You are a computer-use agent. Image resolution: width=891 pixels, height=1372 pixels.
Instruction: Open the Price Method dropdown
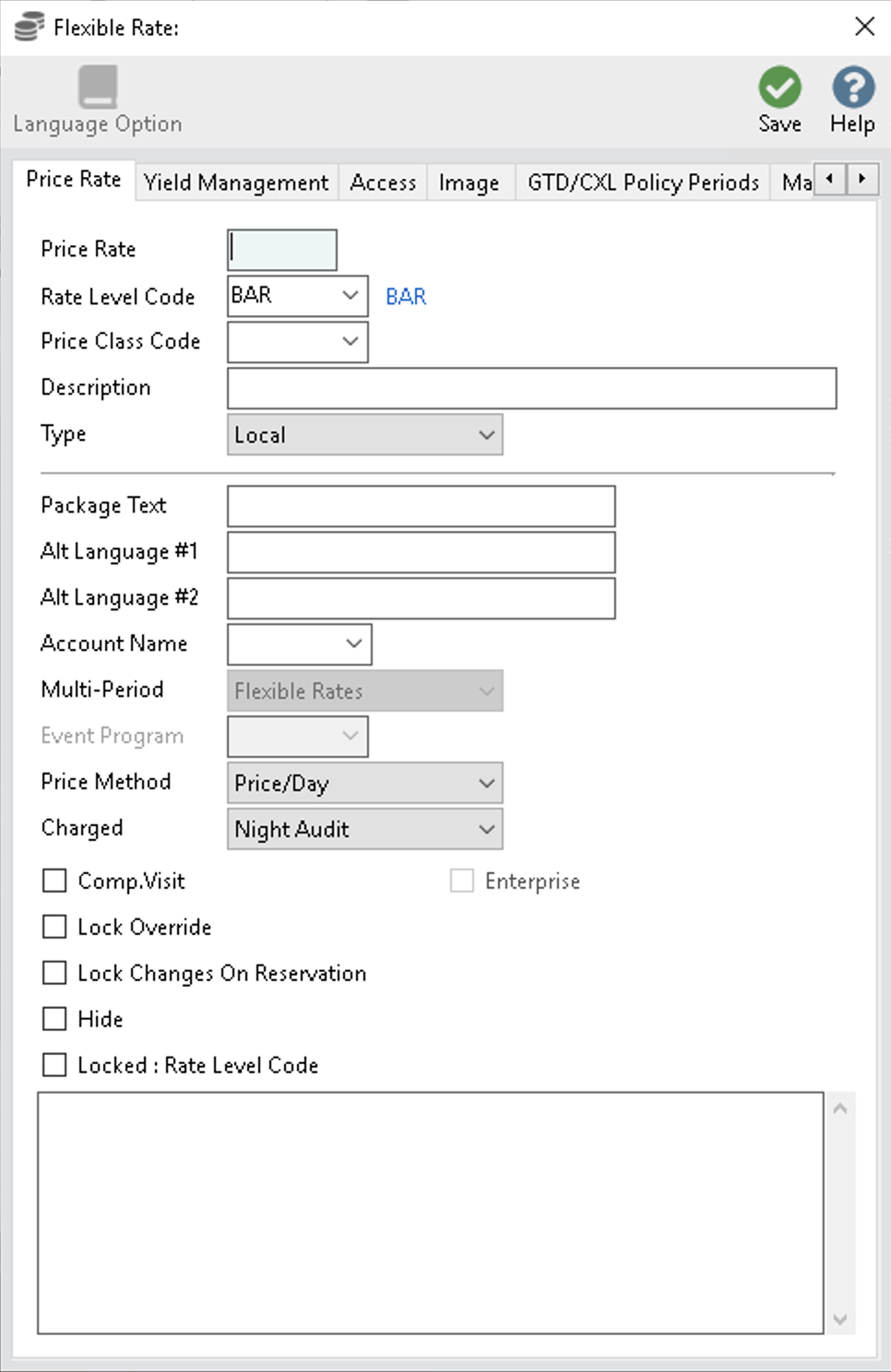coord(486,783)
